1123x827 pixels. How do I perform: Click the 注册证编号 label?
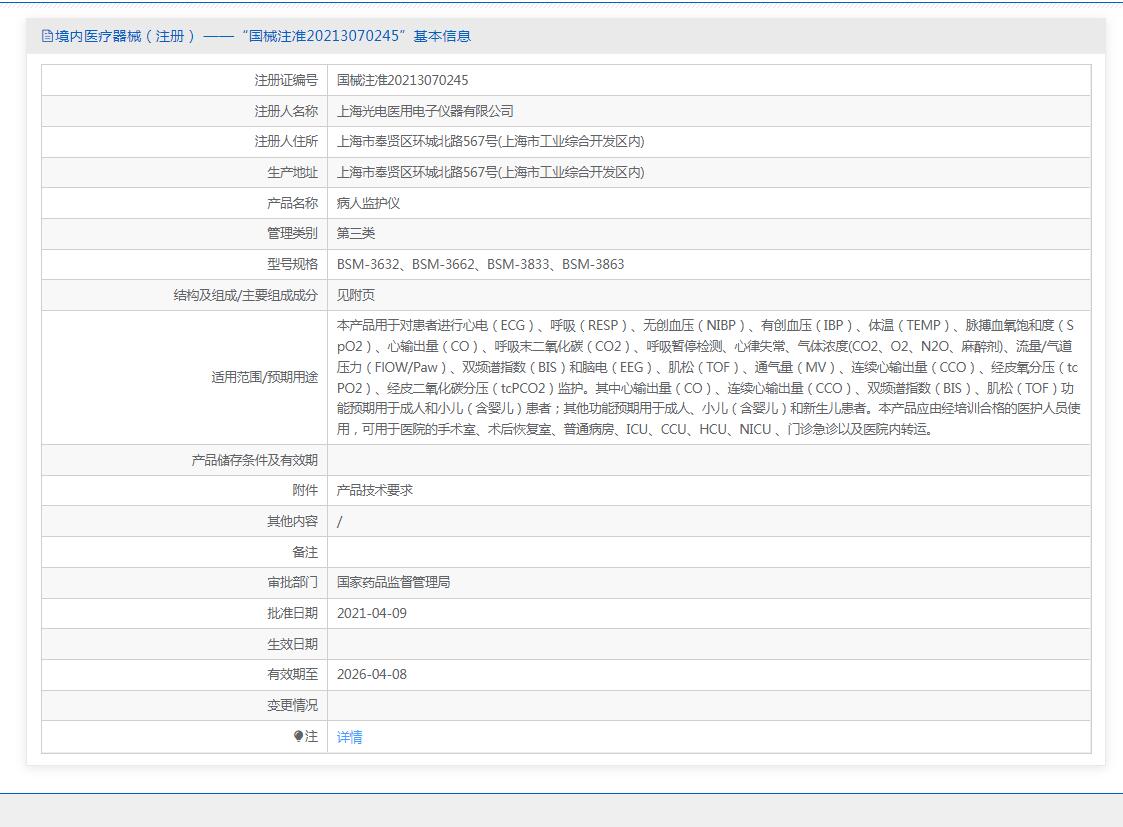pos(286,80)
